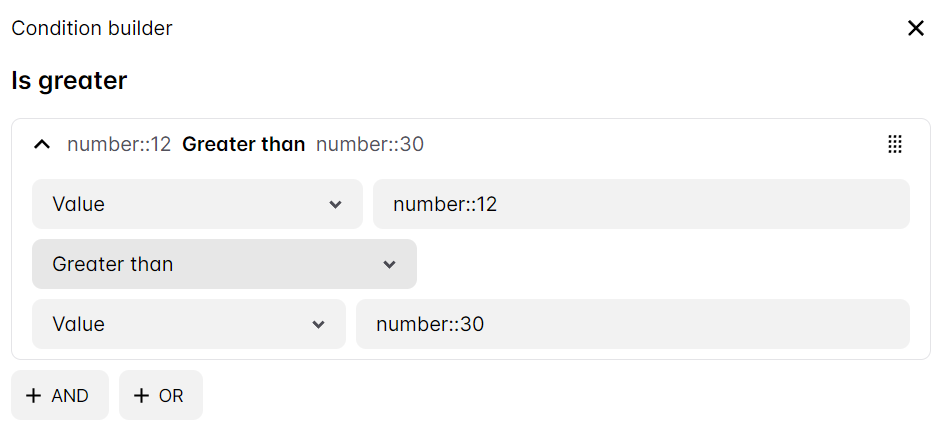942x436 pixels.
Task: Click the plus icon on the AND button
Action: (34, 396)
